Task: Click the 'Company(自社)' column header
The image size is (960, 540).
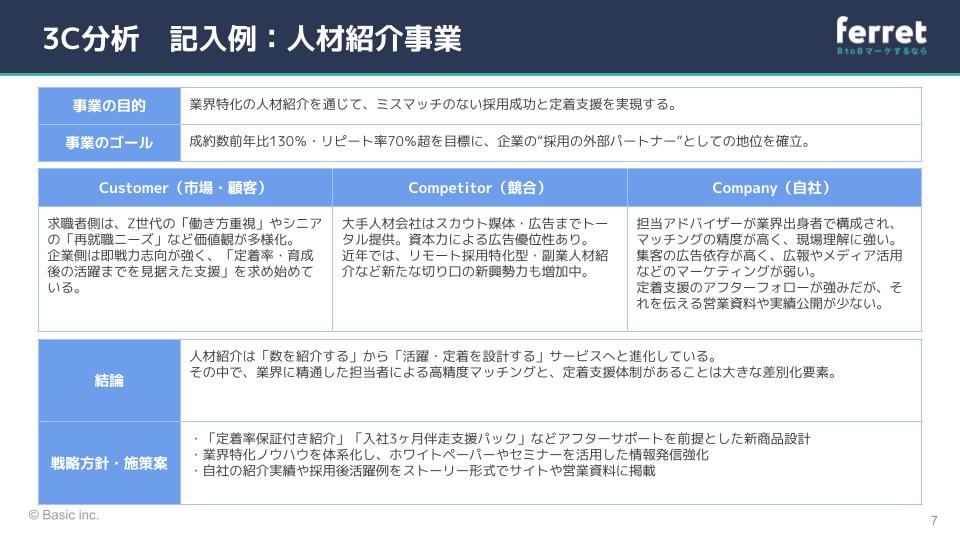Action: [x=774, y=187]
